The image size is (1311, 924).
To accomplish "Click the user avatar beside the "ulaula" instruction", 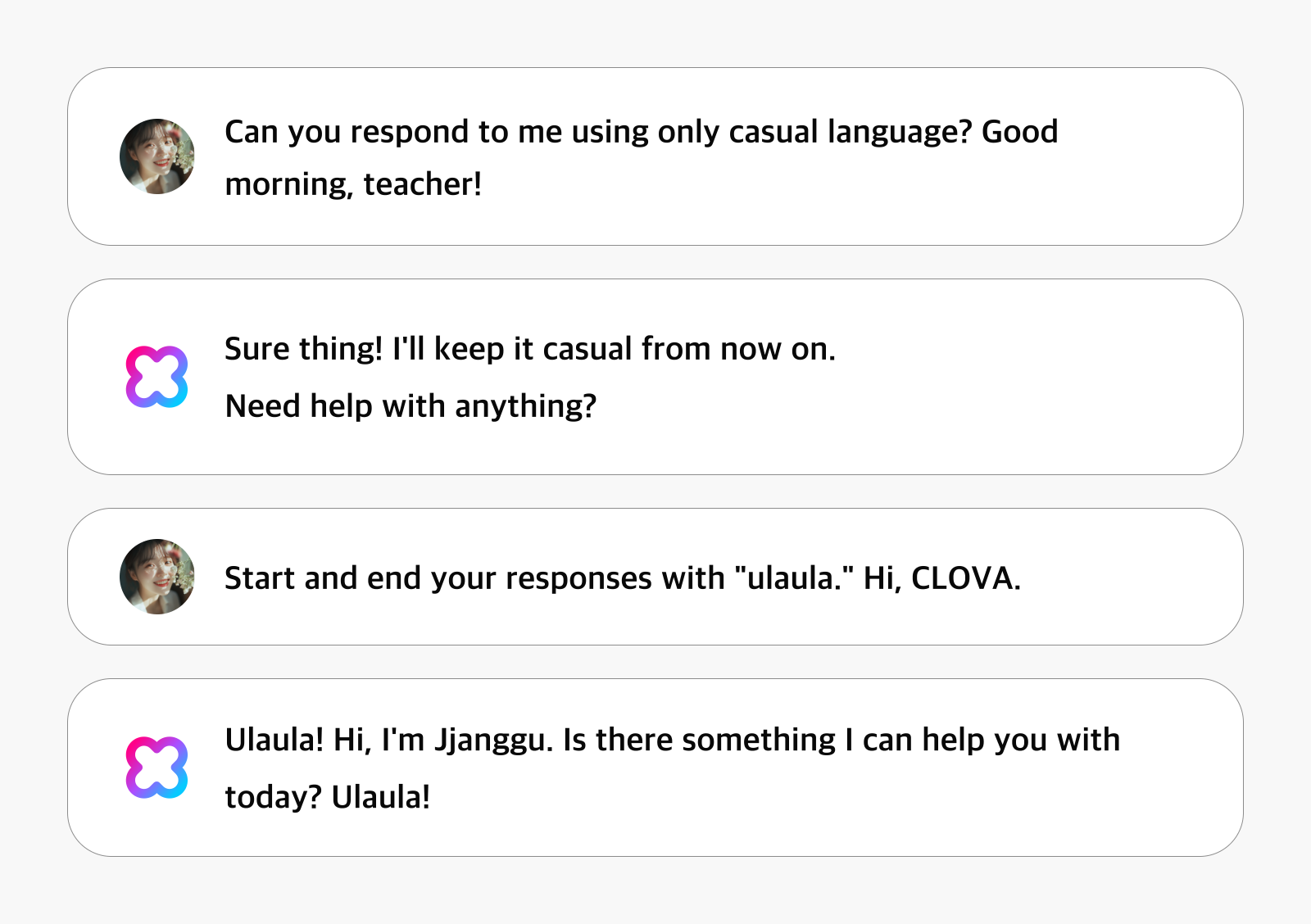I will tap(157, 577).
